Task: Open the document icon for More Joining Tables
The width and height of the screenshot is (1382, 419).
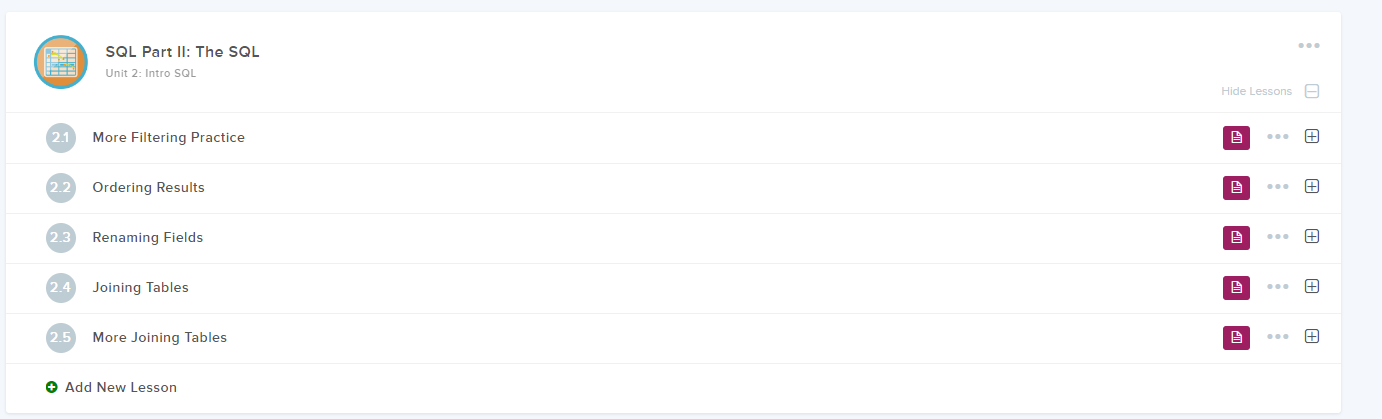Action: tap(1236, 338)
